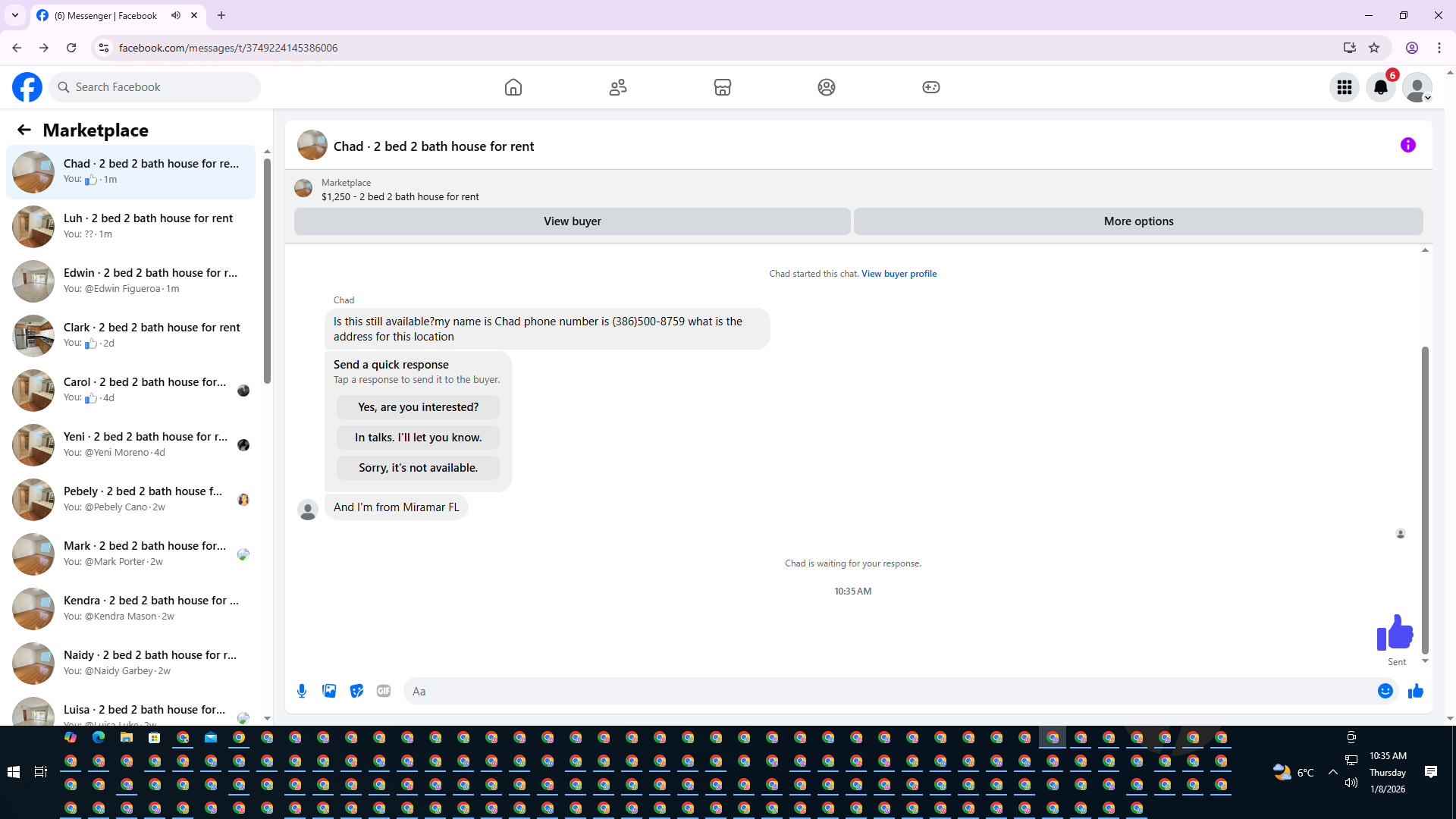The image size is (1456, 819).
Task: Send quick response 'Sorry, it's not available.'
Action: pos(418,468)
